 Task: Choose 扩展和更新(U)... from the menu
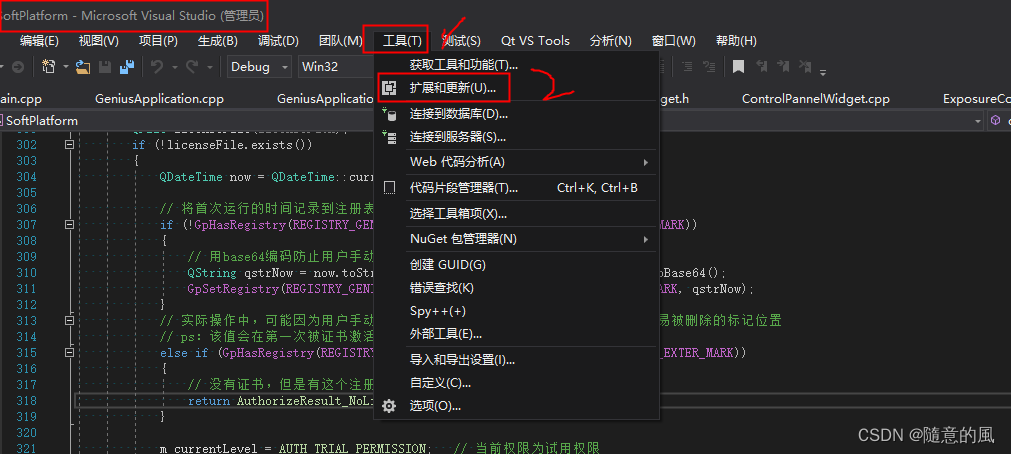pos(516,88)
